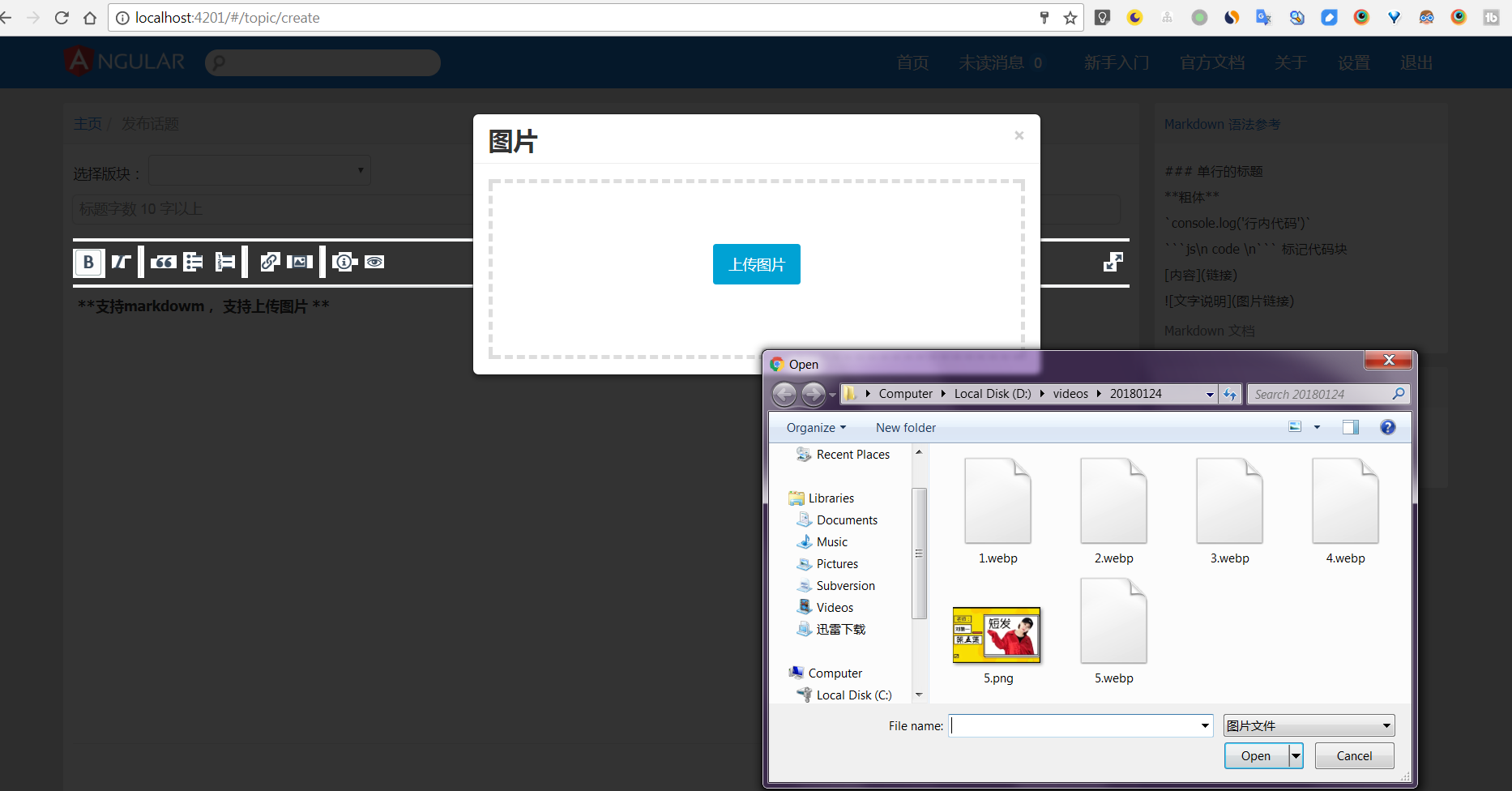Screen dimensions: 1512x791
Task: Open the Documents library
Action: [838, 520]
